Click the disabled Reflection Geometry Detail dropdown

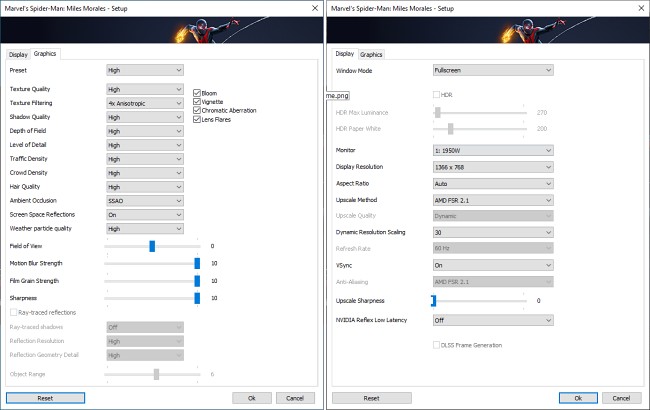[145, 355]
